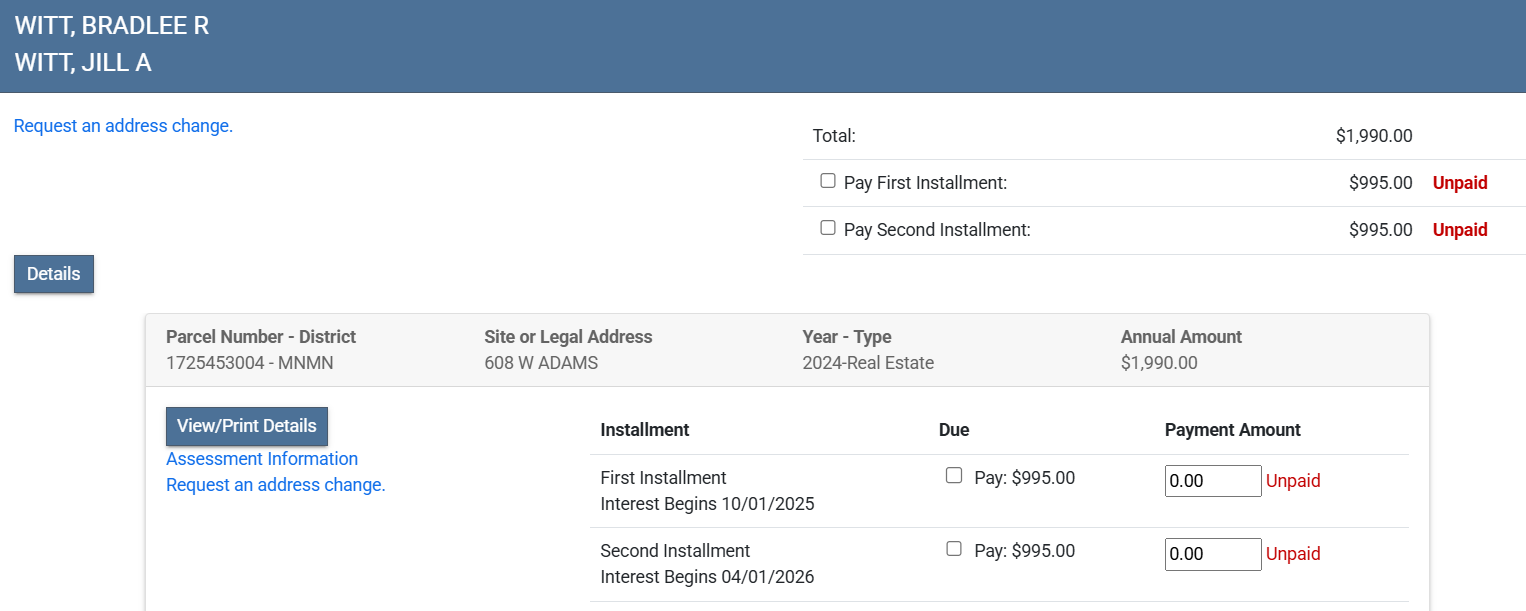Open the Assessment Information link
1526x611 pixels.
(x=262, y=459)
